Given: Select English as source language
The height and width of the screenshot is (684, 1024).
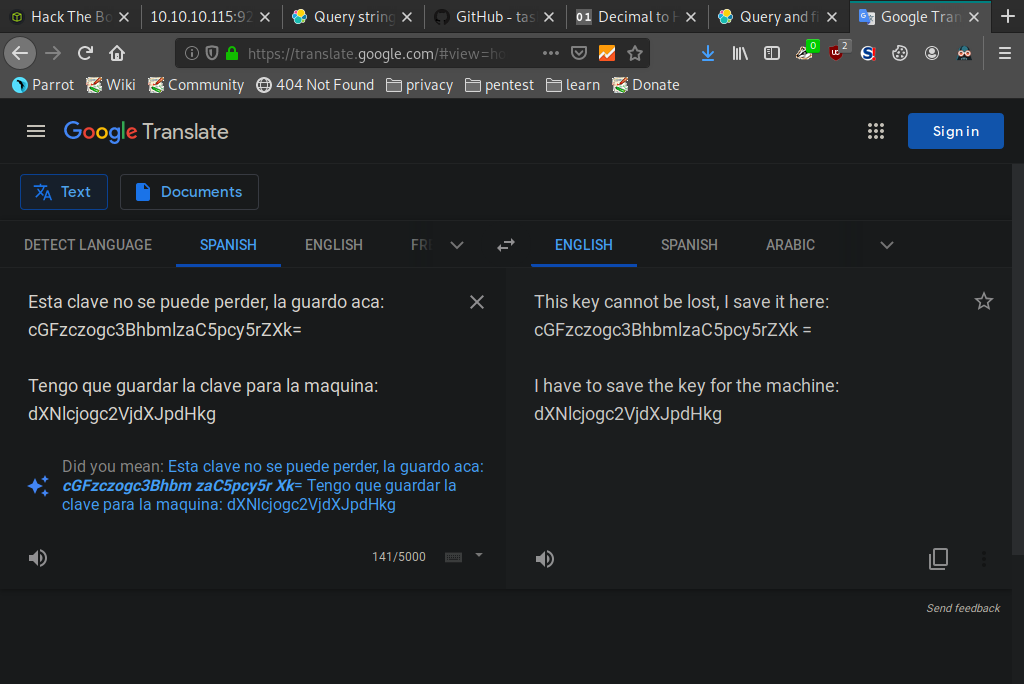Looking at the screenshot, I should point(334,245).
